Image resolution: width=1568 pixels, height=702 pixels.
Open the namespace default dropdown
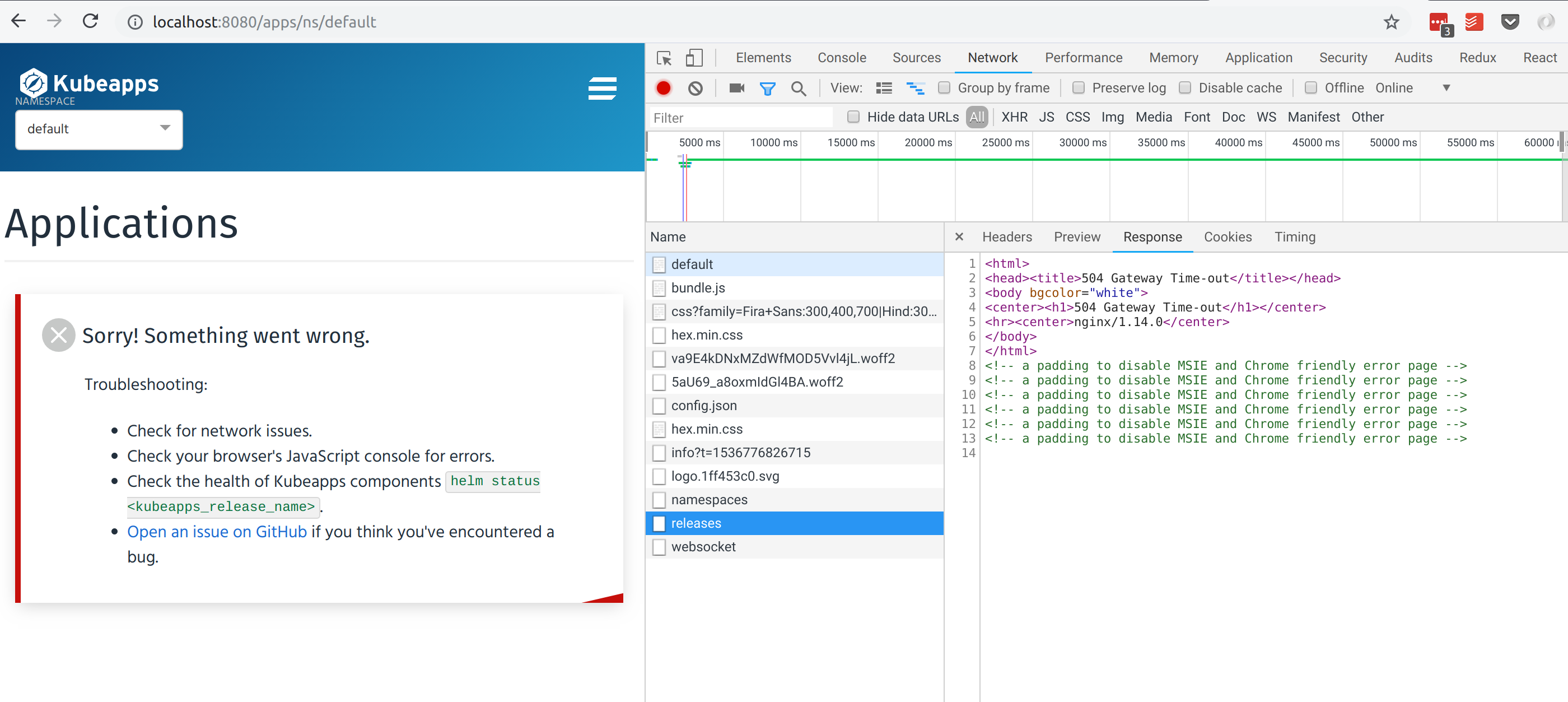click(x=99, y=129)
